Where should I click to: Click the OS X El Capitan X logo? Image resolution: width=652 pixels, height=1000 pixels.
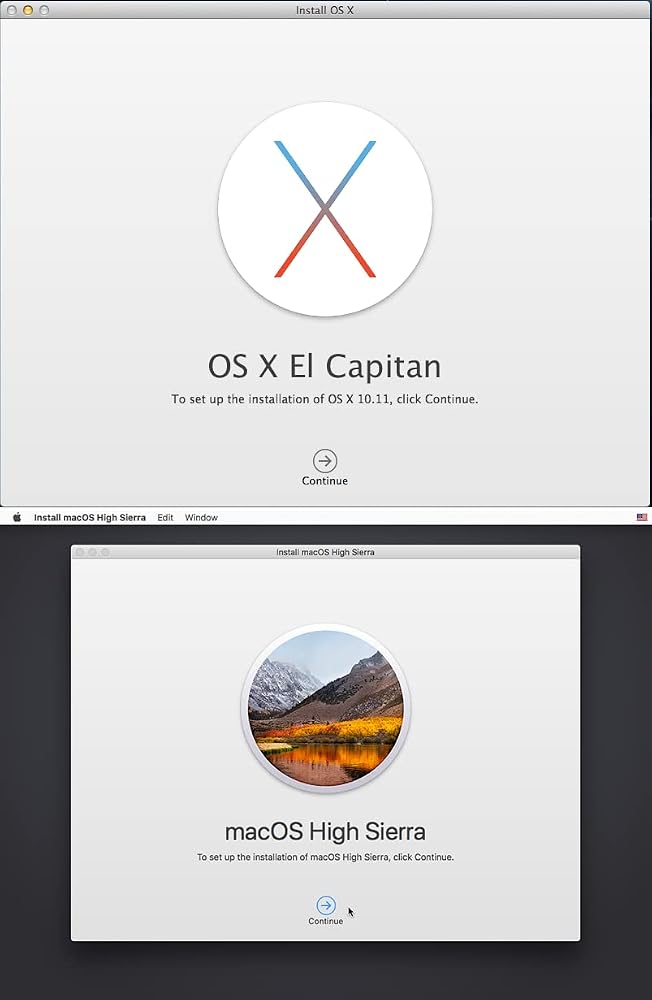point(325,209)
